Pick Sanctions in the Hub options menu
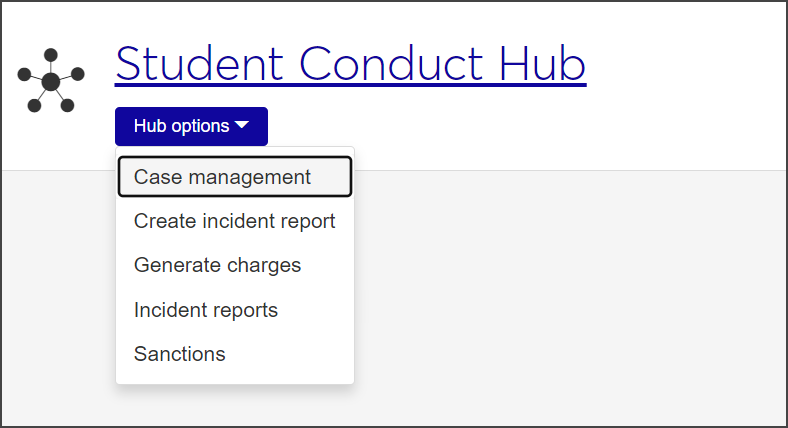The image size is (788, 428). [x=180, y=354]
